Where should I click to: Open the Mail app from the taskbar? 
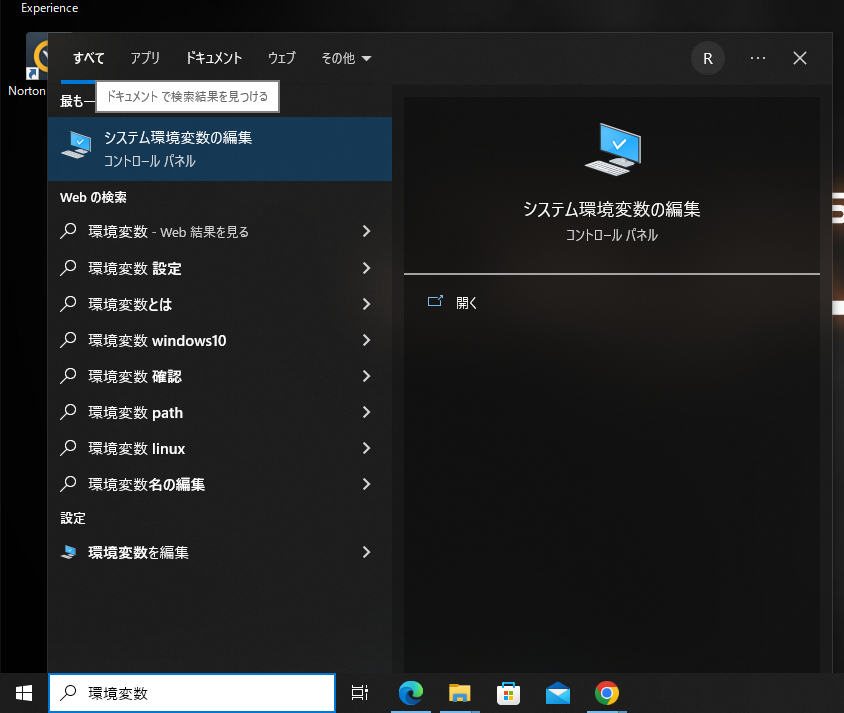pyautogui.click(x=557, y=692)
